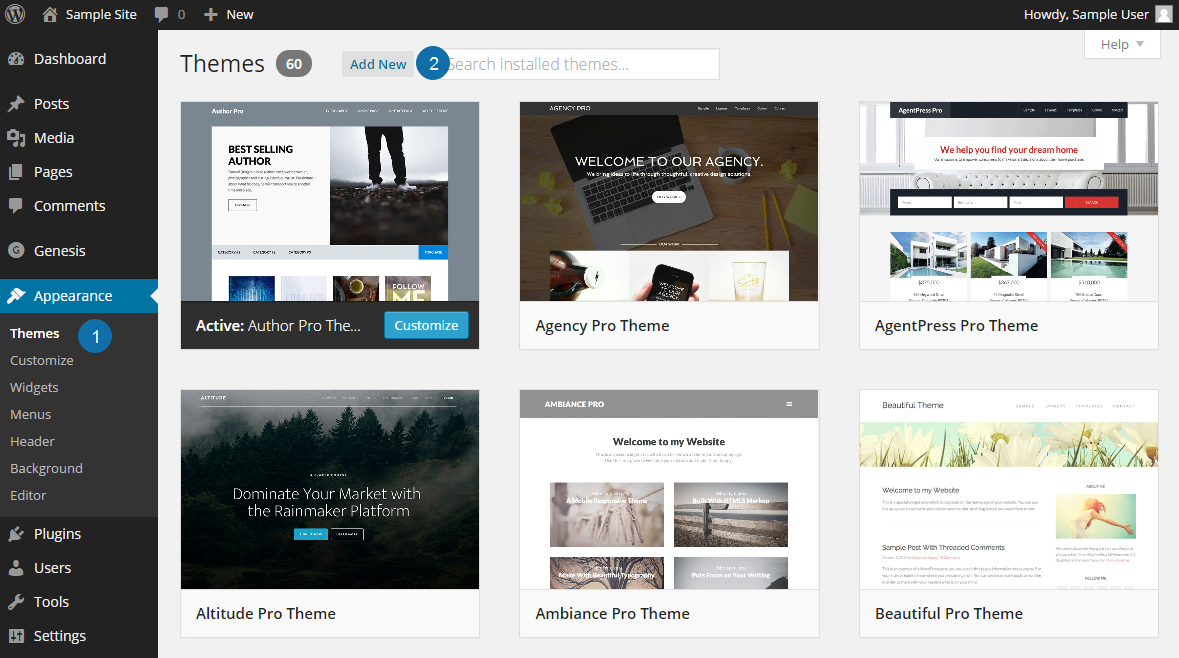
Task: Click the Pages icon in sidebar
Action: pos(16,171)
